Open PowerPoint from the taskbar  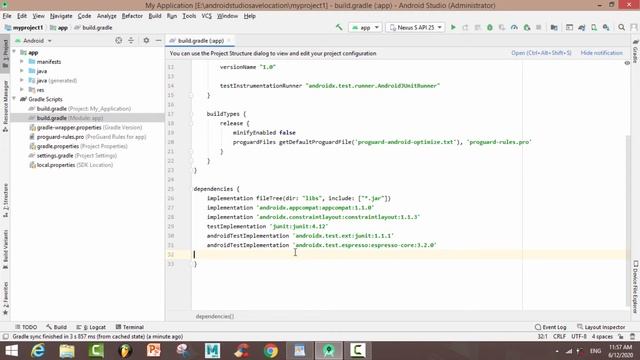pyautogui.click(x=154, y=351)
